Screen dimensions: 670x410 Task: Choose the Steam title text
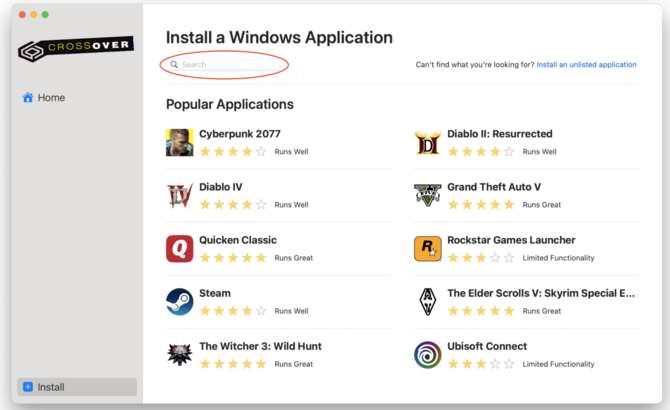(x=215, y=293)
